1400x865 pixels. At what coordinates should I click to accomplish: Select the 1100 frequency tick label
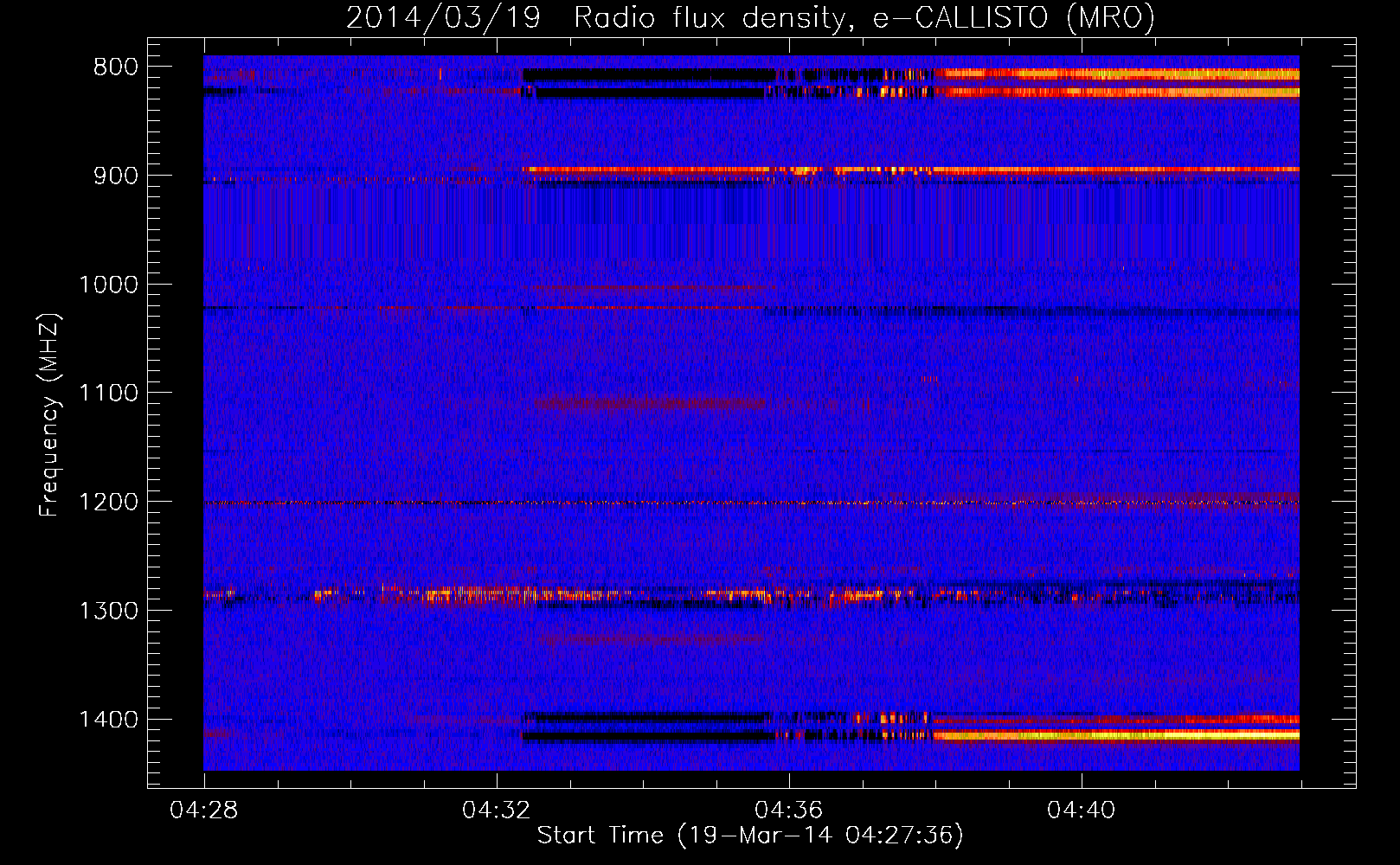click(108, 394)
